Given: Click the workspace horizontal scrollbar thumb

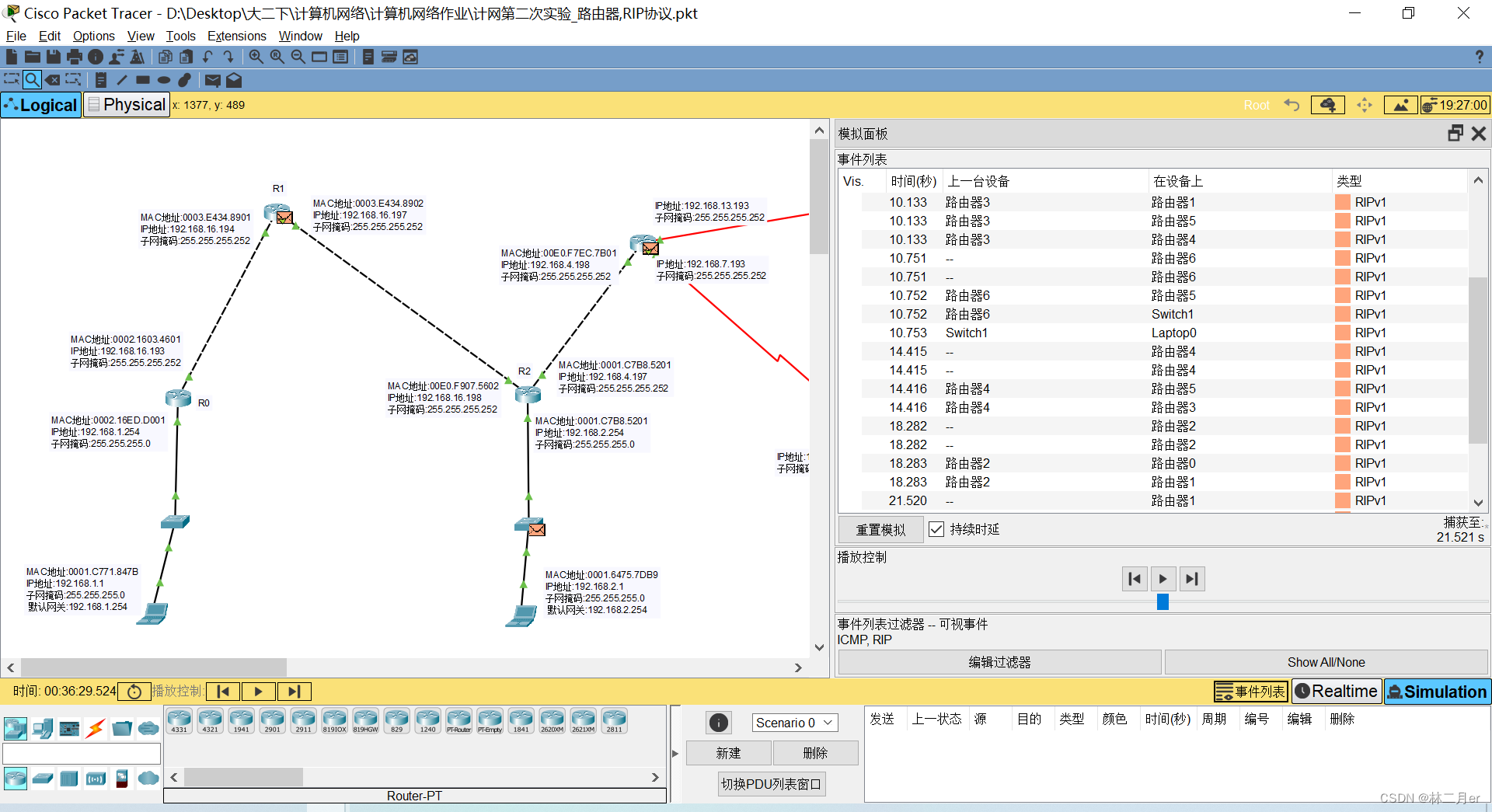Looking at the screenshot, I should [154, 667].
